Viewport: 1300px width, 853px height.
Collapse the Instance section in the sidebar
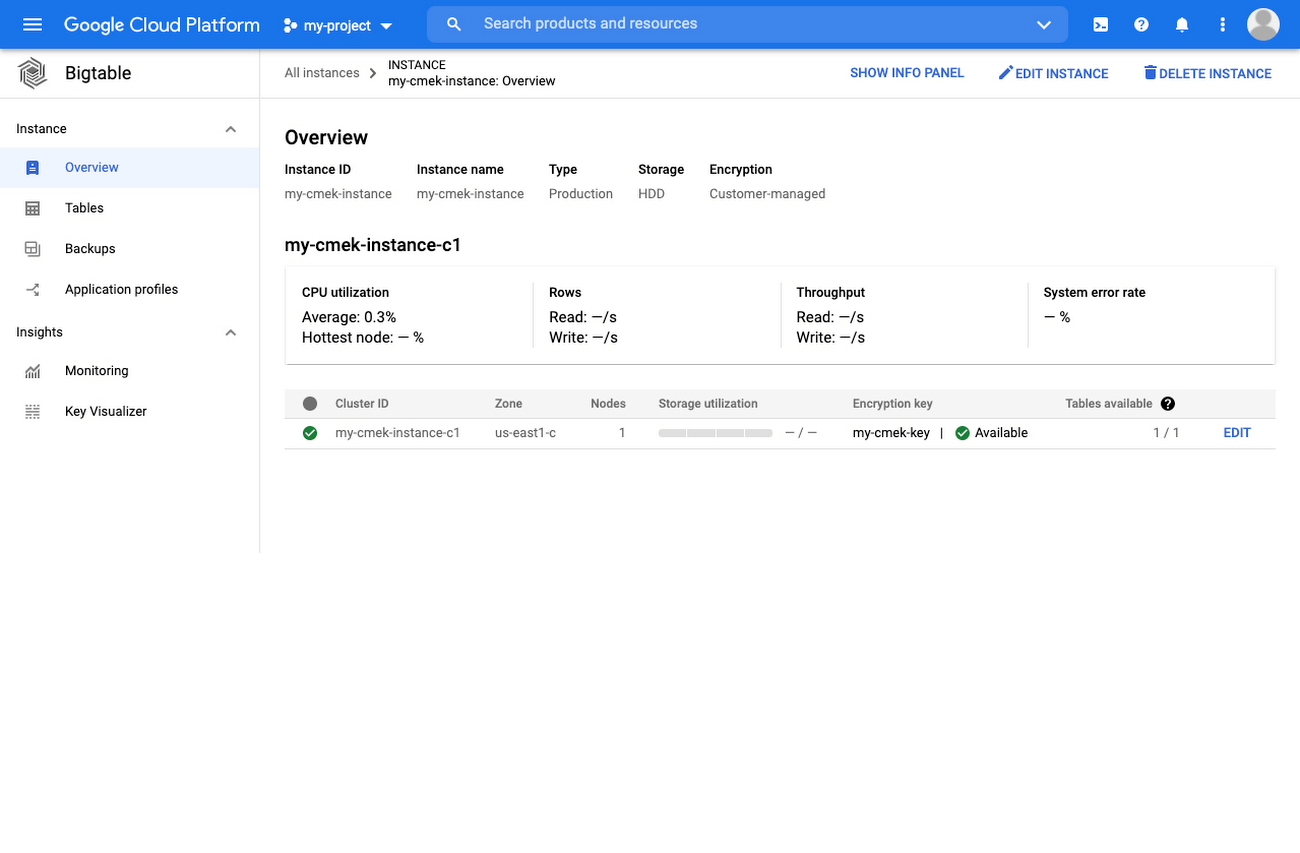pos(230,128)
